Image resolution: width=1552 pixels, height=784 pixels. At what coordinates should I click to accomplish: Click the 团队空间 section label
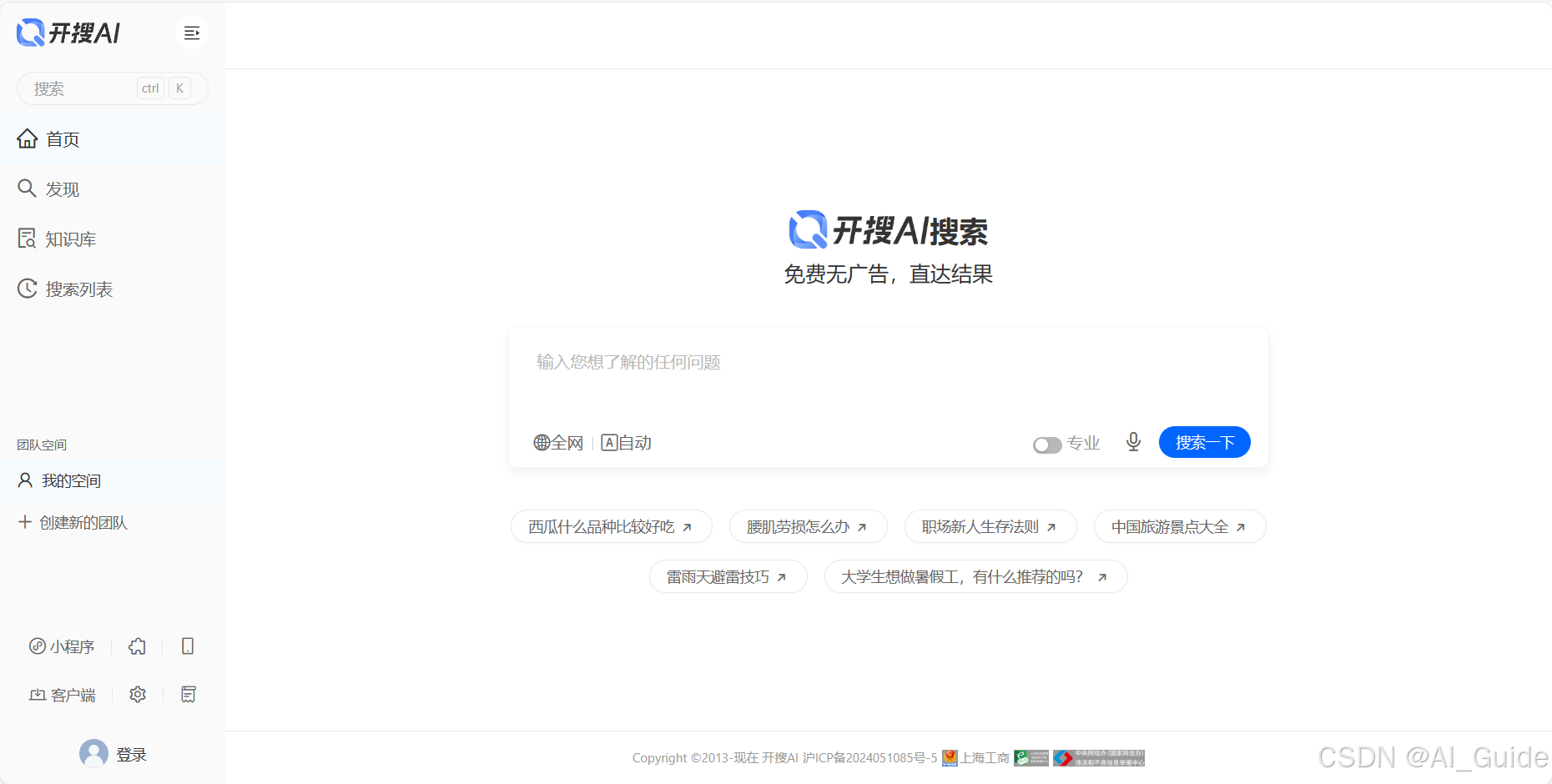(x=42, y=445)
